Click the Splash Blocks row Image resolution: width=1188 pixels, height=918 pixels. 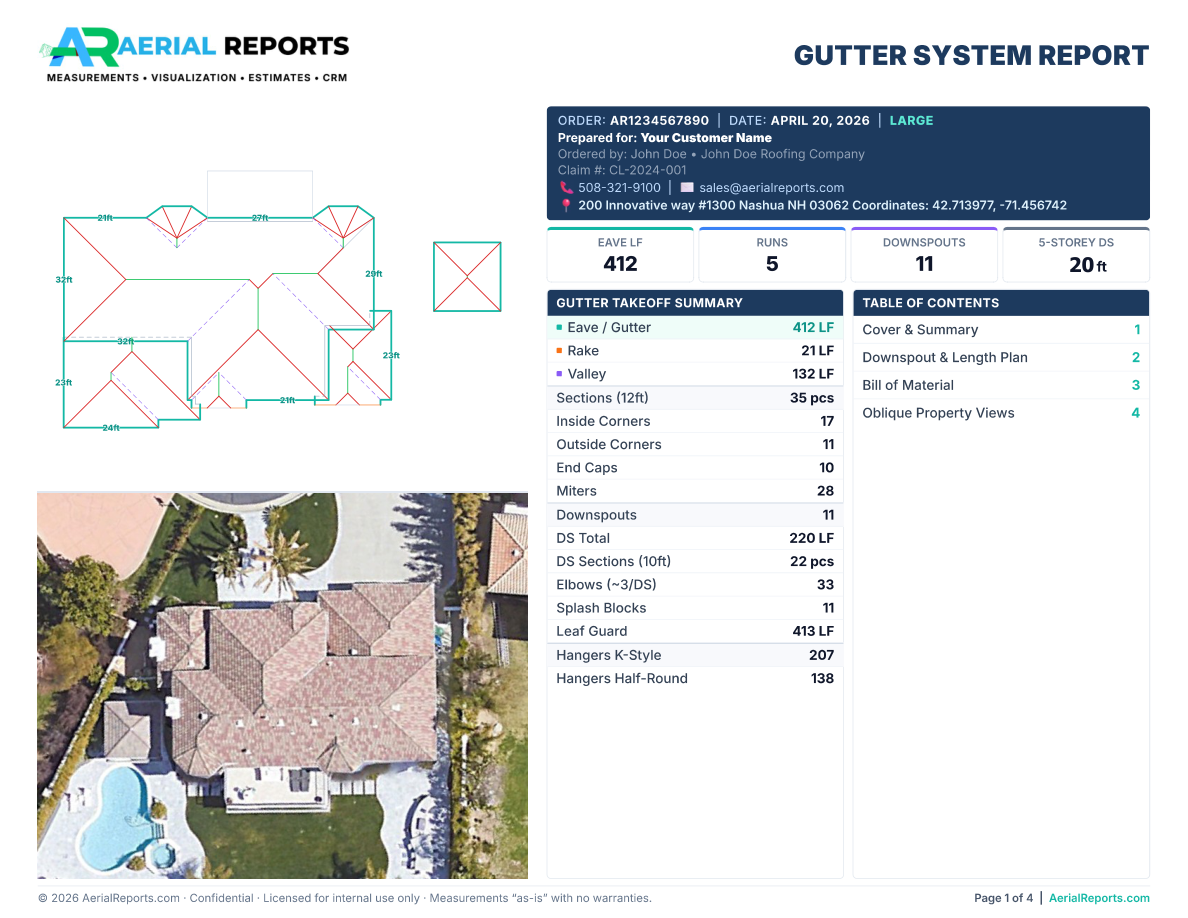(695, 608)
